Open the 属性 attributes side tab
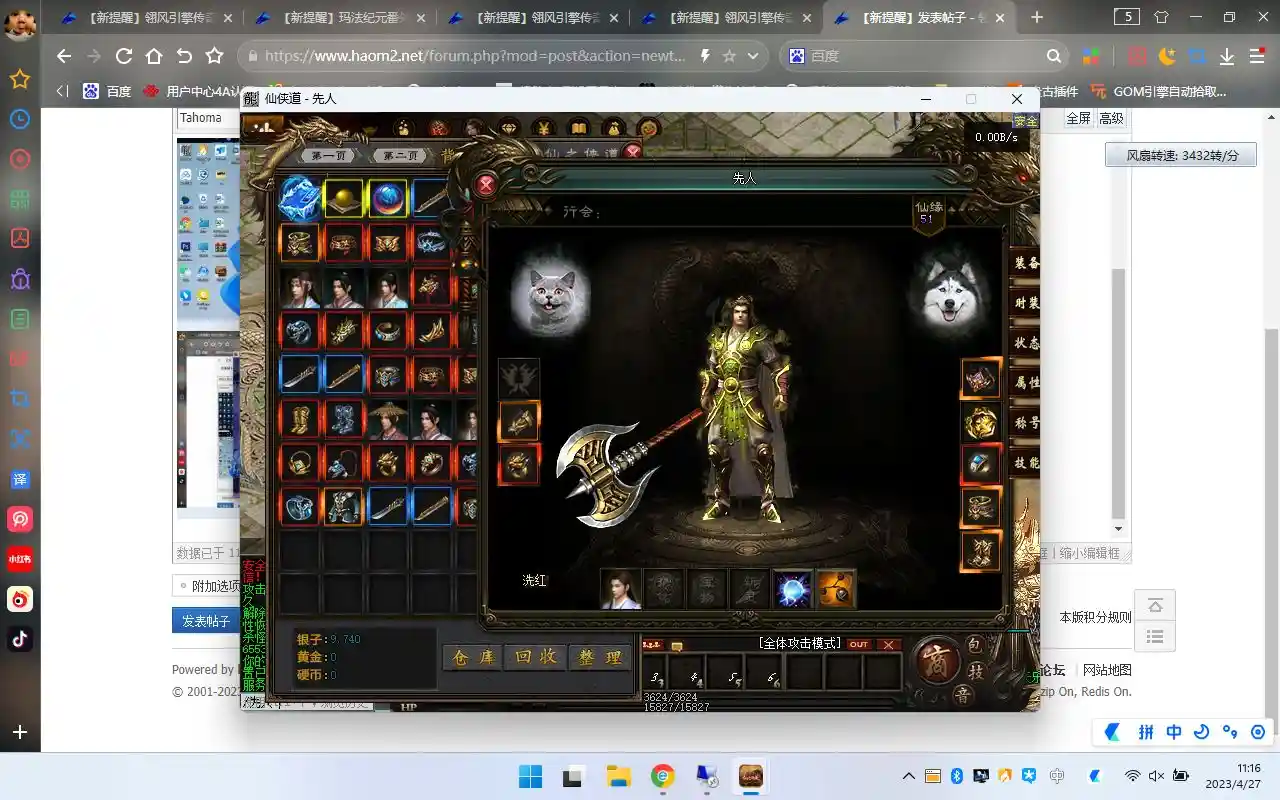The image size is (1280, 800). [1026, 383]
